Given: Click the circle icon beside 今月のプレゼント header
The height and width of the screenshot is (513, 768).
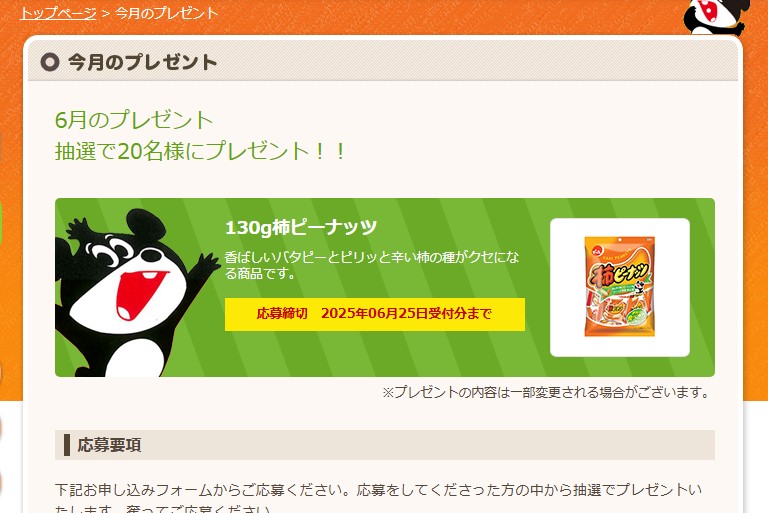Looking at the screenshot, I should click(49, 62).
